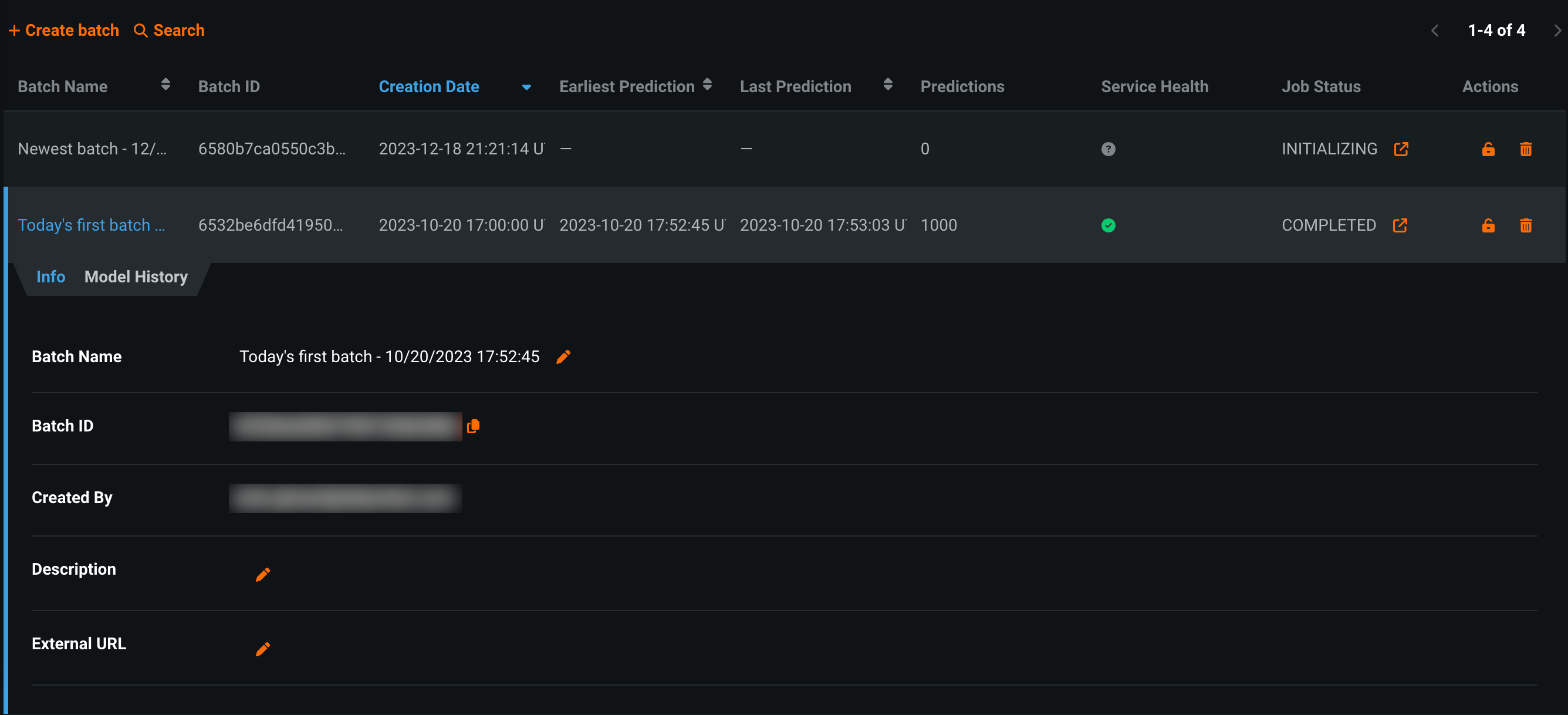Click Create batch button

64,31
